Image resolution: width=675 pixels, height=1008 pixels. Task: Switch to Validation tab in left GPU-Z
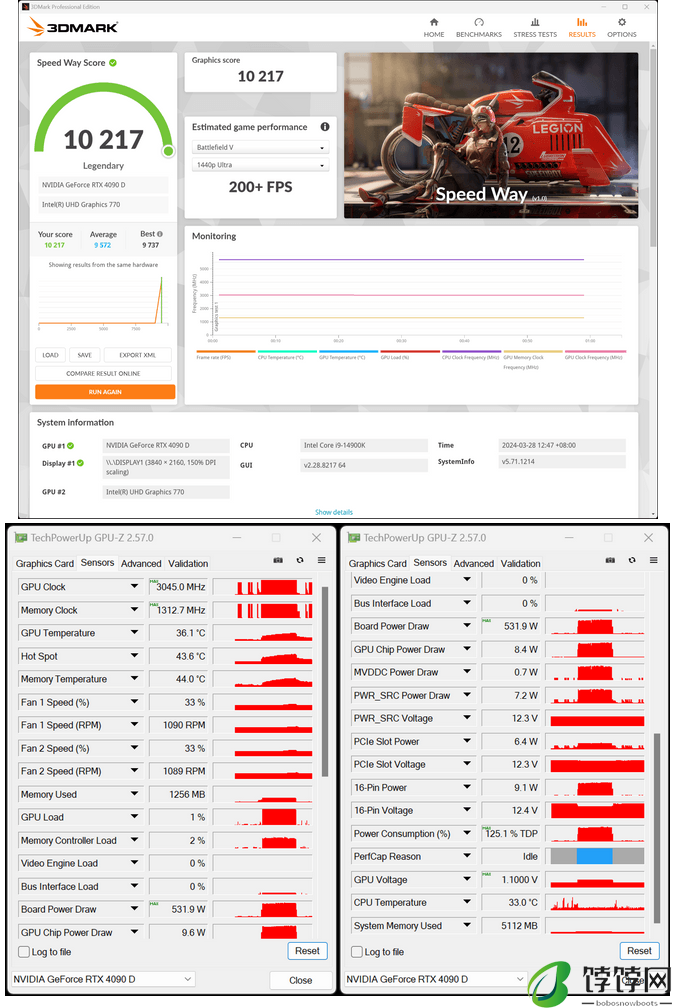coord(188,563)
